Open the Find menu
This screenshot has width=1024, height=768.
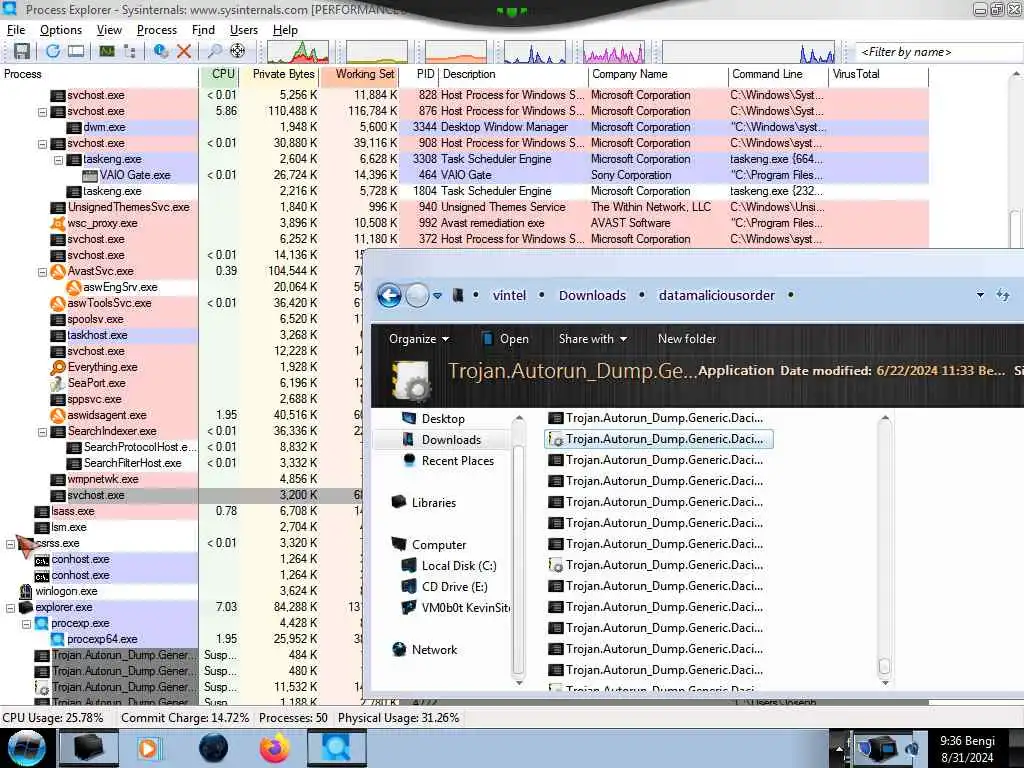[x=203, y=30]
